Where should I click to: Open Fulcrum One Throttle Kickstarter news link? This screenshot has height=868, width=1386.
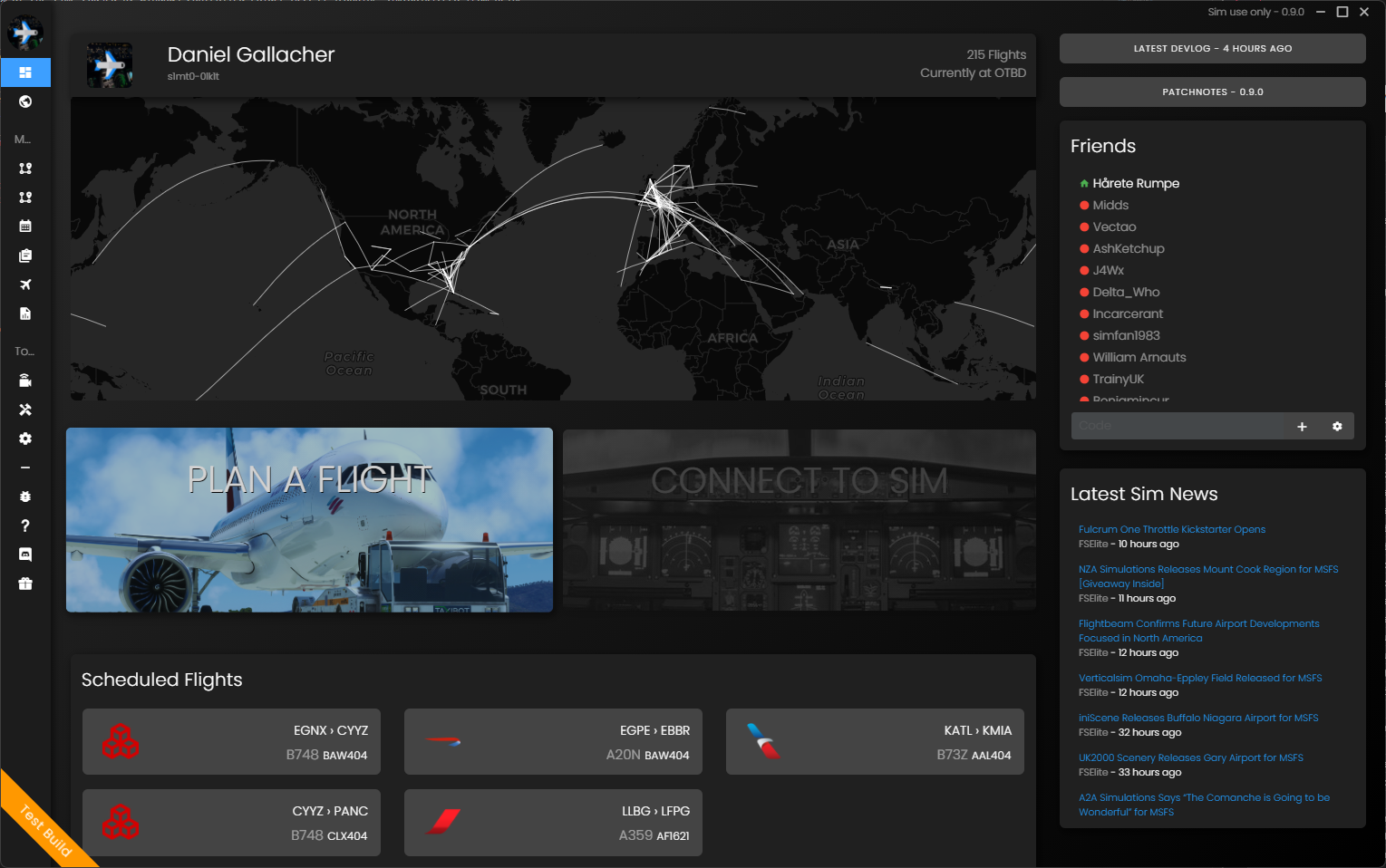(1171, 529)
